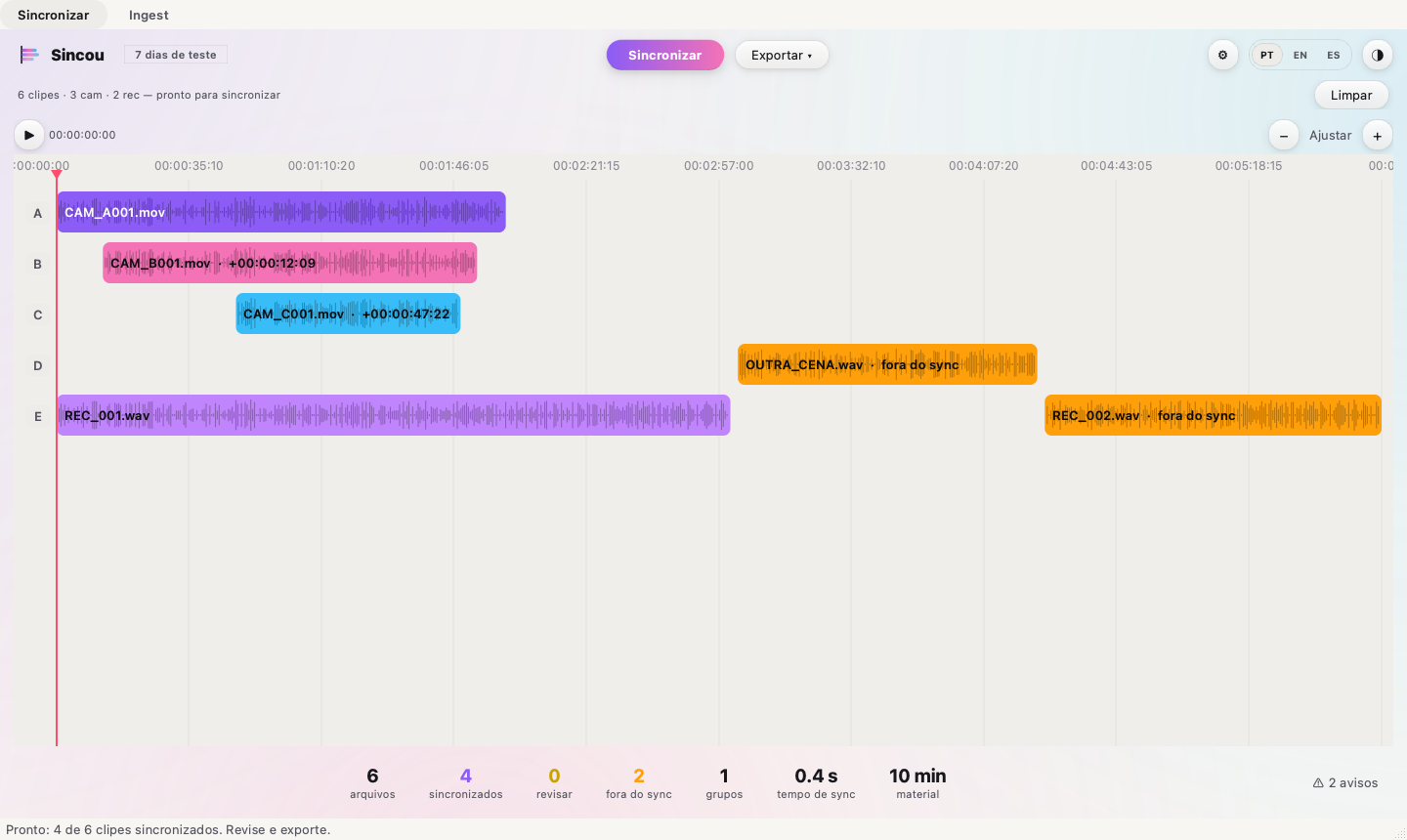The image size is (1407, 840).
Task: Click the purple Sincronizar button
Action: pyautogui.click(x=665, y=55)
